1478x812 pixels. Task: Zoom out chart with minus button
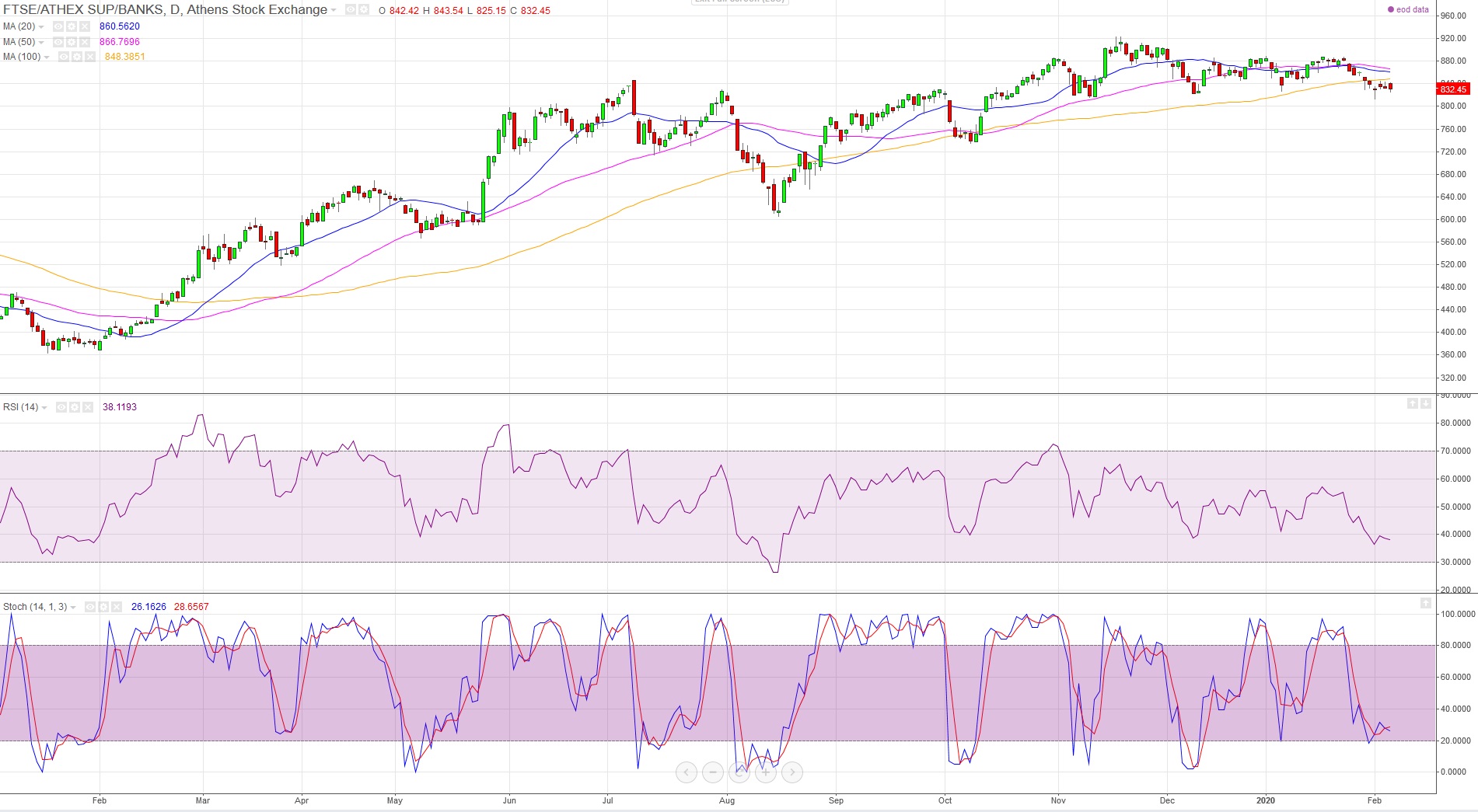(x=712, y=772)
